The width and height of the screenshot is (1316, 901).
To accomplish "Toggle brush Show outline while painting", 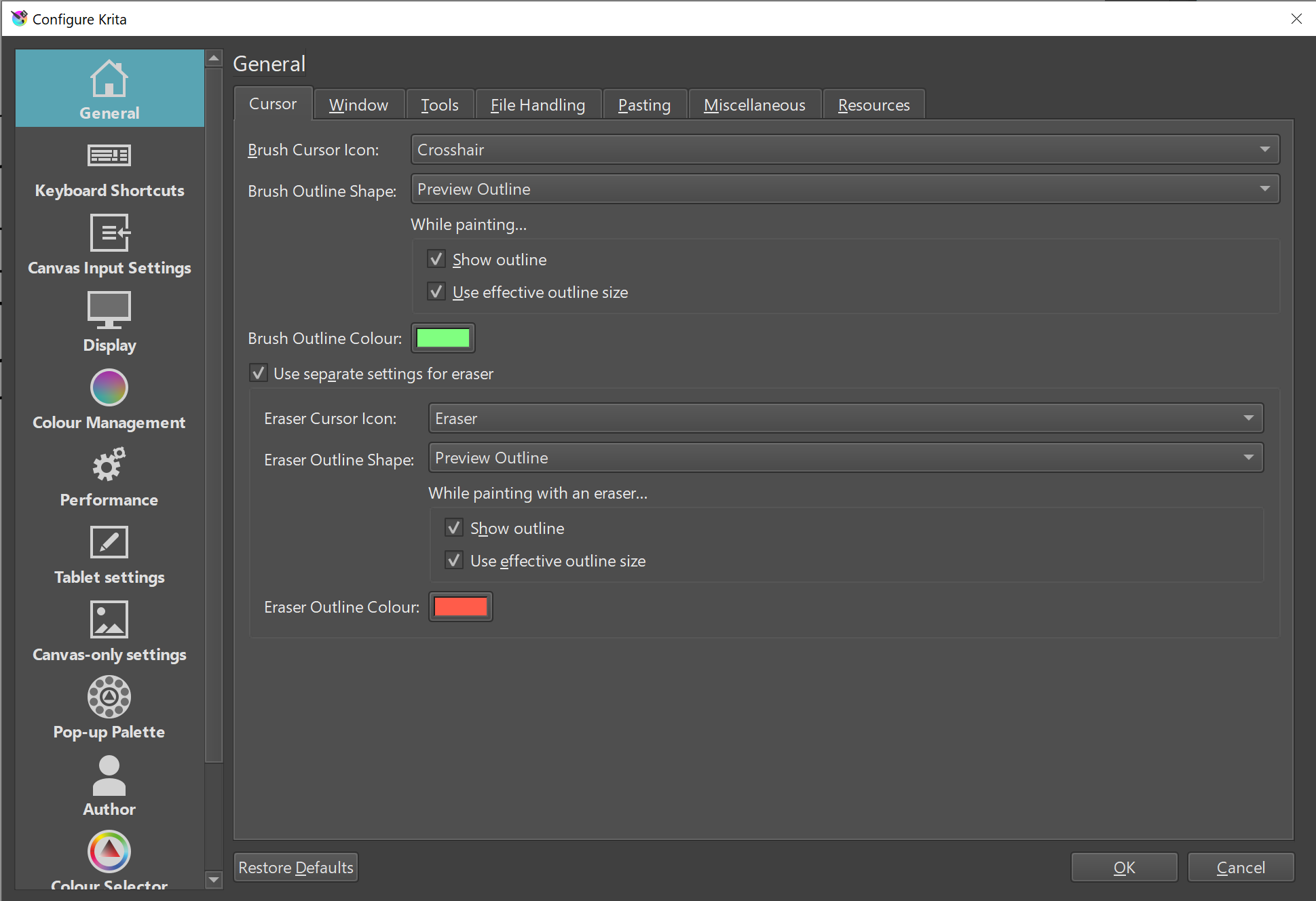I will [x=436, y=259].
